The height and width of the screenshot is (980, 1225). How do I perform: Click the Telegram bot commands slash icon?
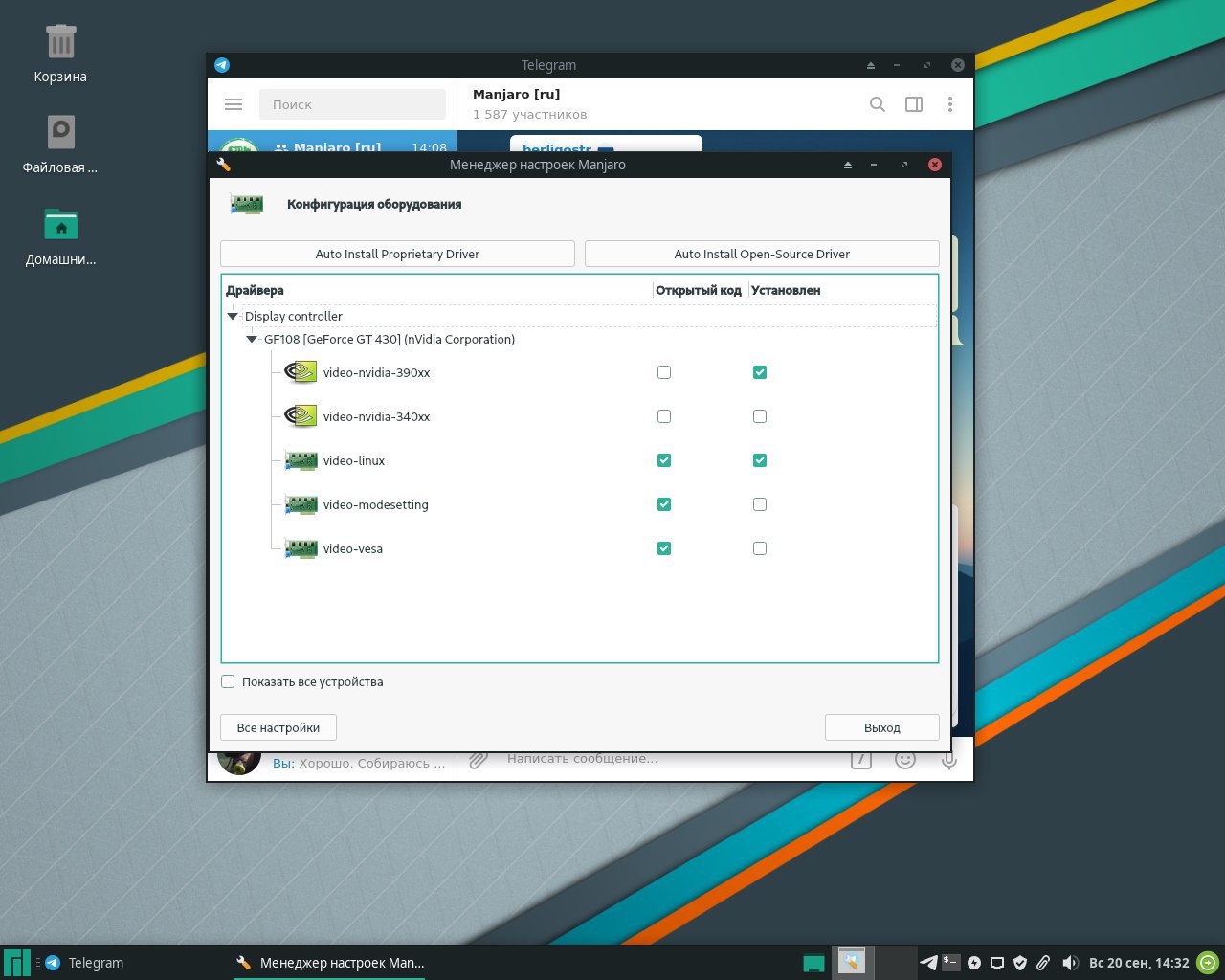tap(861, 760)
